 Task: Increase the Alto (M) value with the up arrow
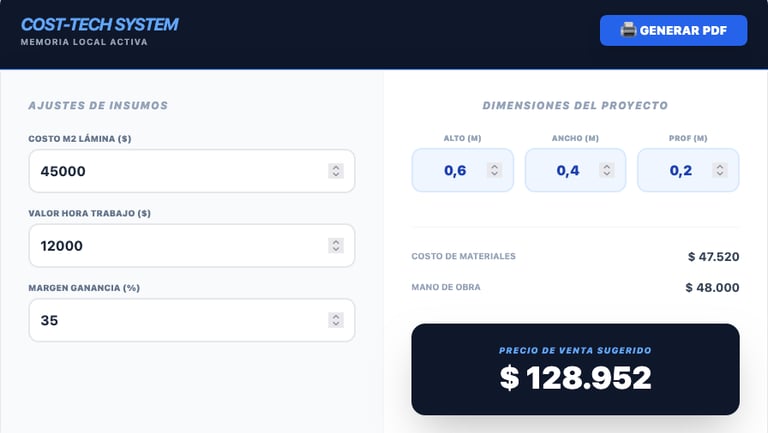[495, 166]
